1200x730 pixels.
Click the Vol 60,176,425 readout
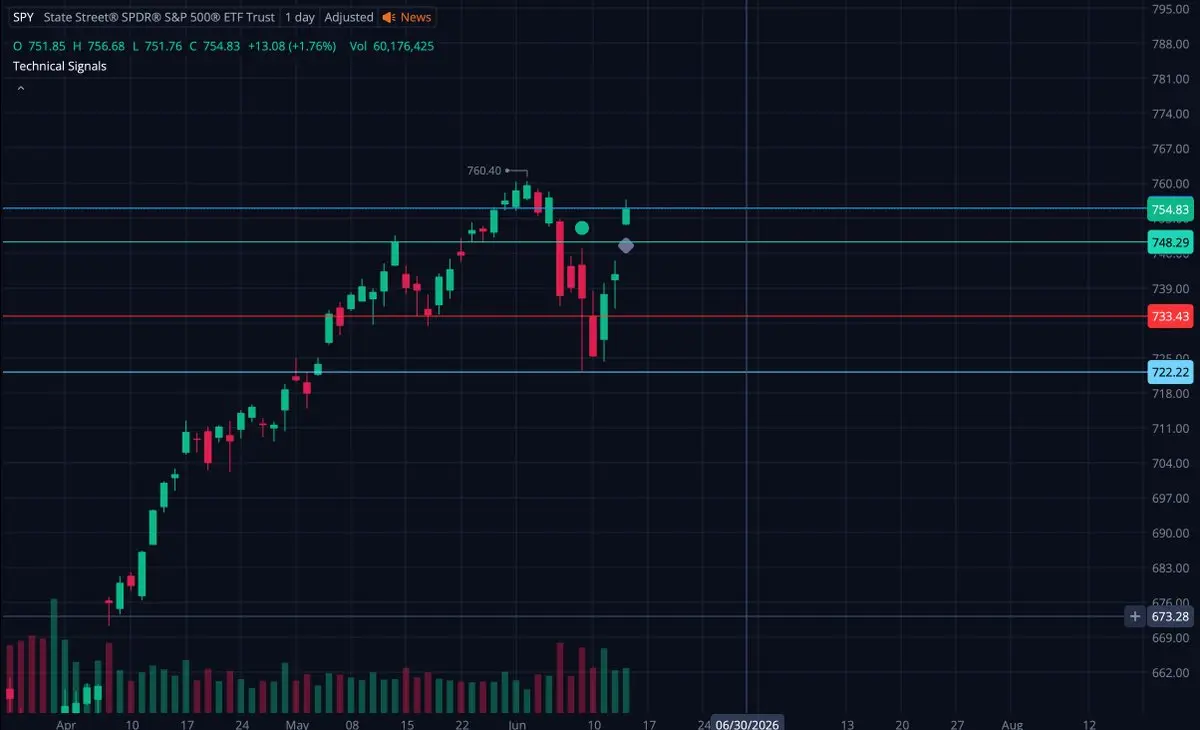(392, 46)
